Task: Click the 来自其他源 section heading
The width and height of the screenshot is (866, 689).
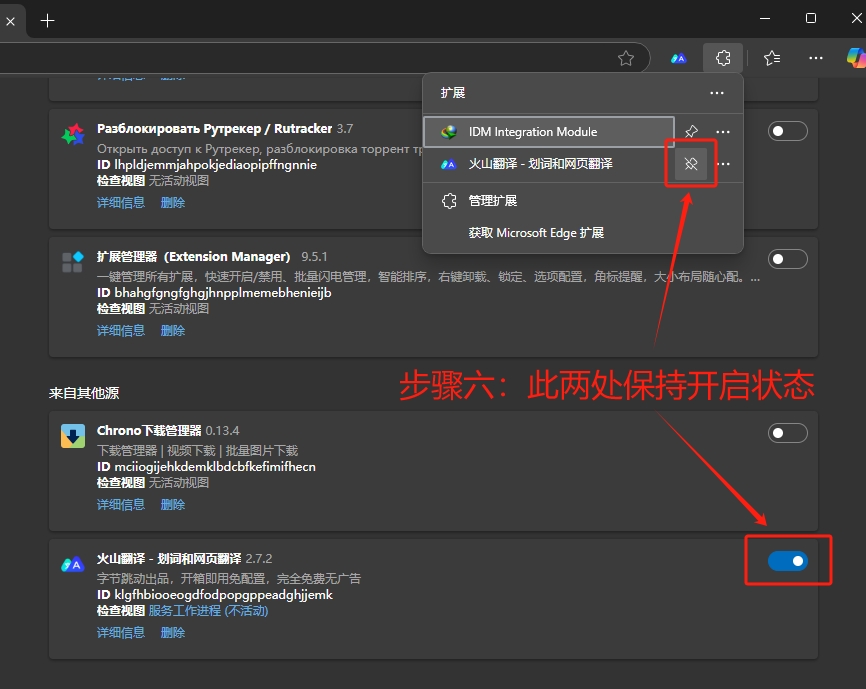Action: coord(84,393)
